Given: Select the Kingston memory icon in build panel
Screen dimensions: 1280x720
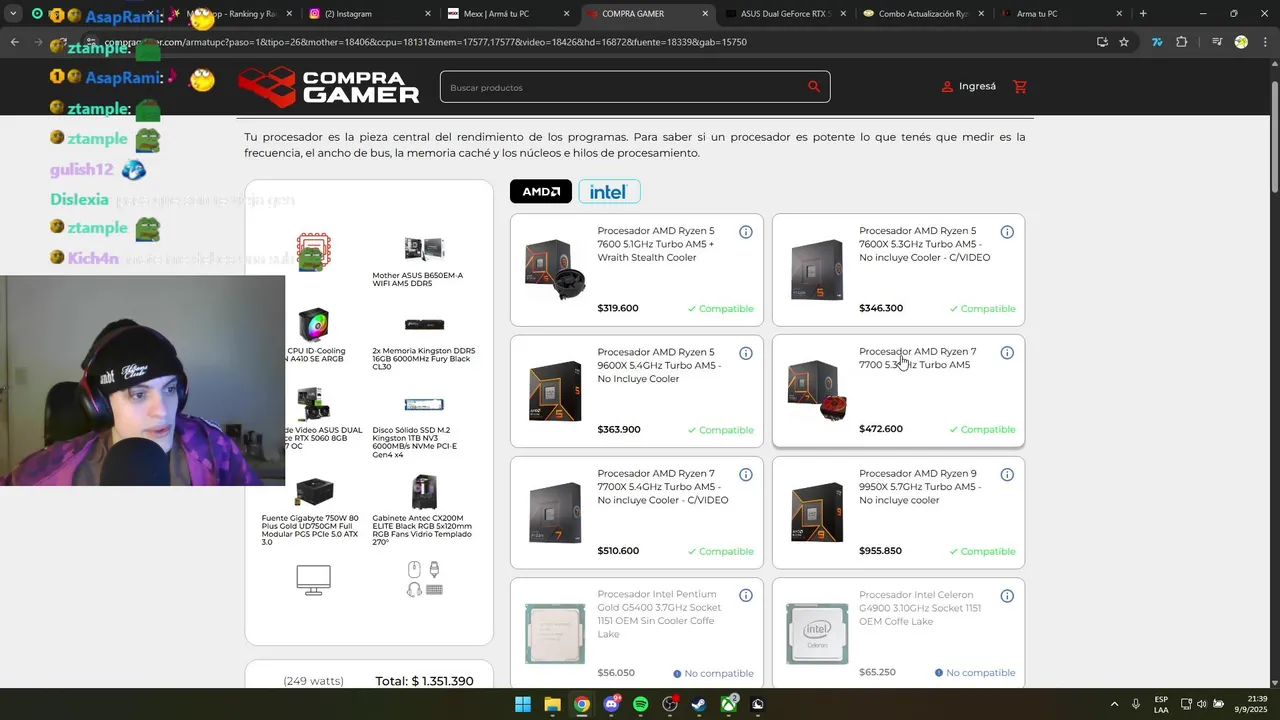Looking at the screenshot, I should (x=424, y=325).
